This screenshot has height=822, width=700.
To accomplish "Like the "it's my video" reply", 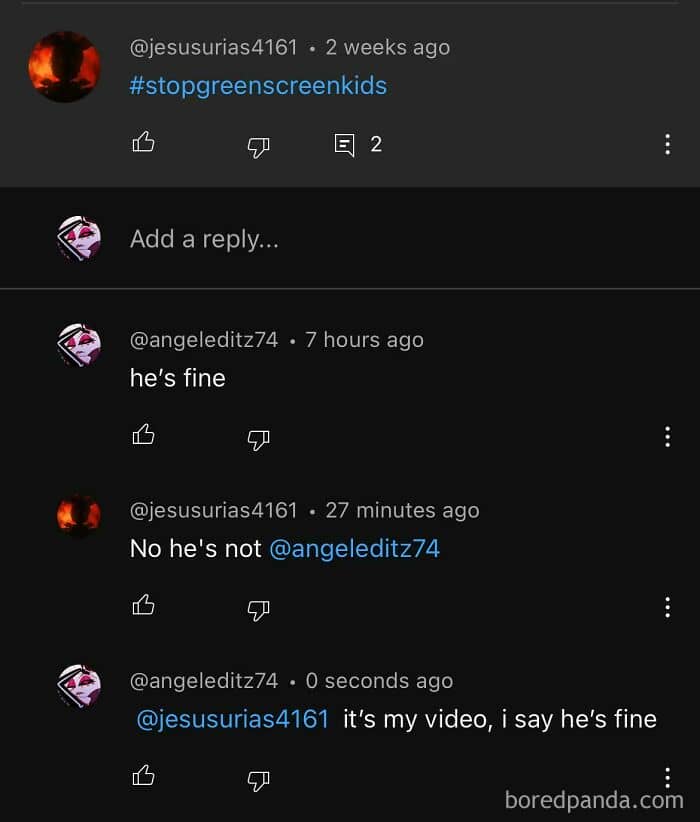I will coord(144,775).
